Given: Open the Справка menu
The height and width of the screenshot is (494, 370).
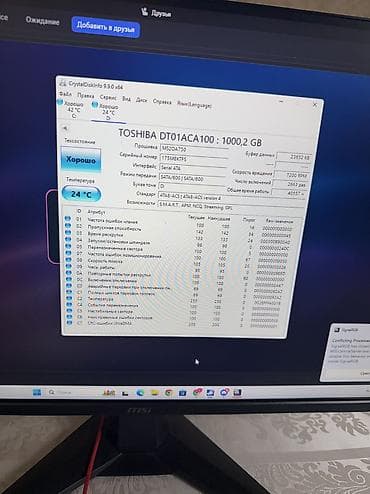Looking at the screenshot, I should click(x=162, y=102).
